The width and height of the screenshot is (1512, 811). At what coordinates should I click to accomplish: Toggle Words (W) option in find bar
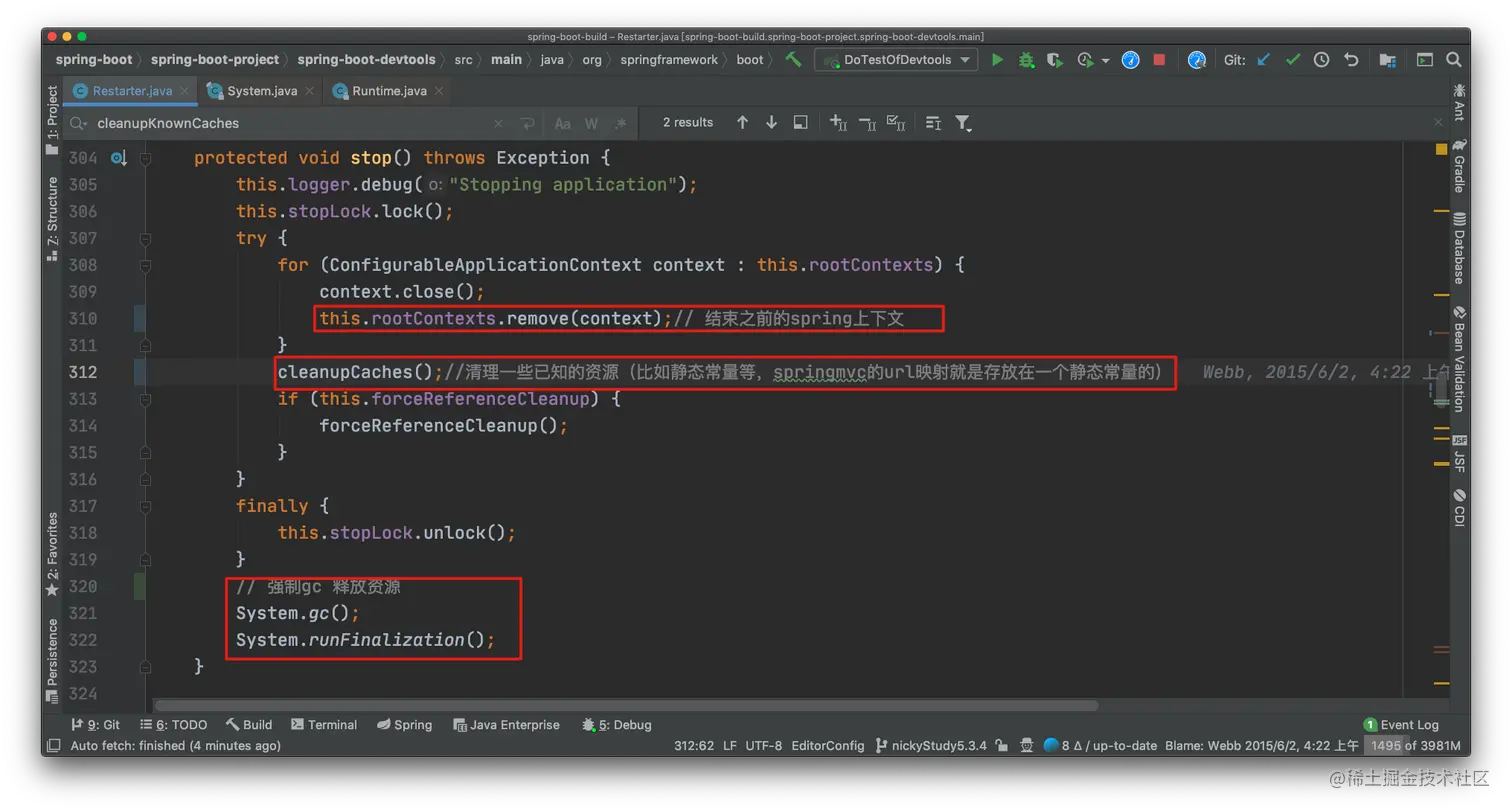[x=591, y=123]
